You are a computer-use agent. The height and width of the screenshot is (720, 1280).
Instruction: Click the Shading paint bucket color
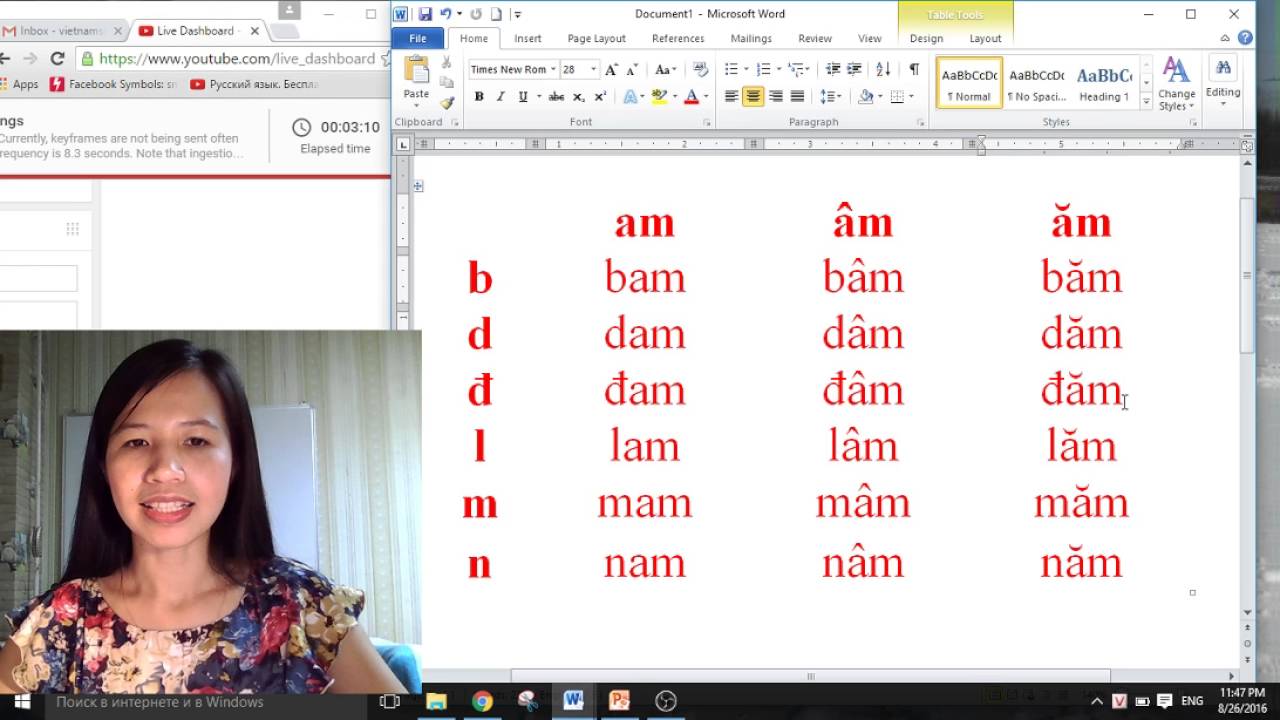click(865, 97)
